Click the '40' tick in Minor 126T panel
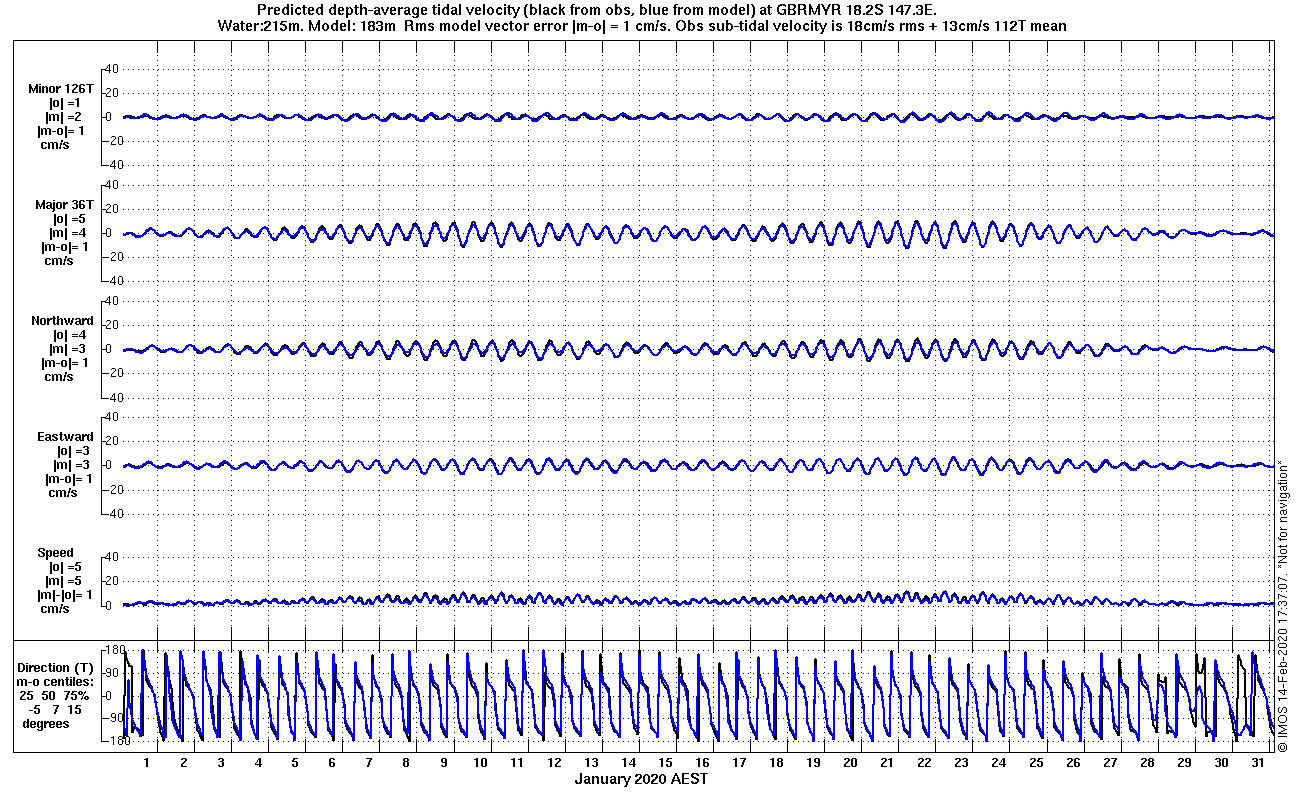The height and width of the screenshot is (800, 1300). click(112, 68)
